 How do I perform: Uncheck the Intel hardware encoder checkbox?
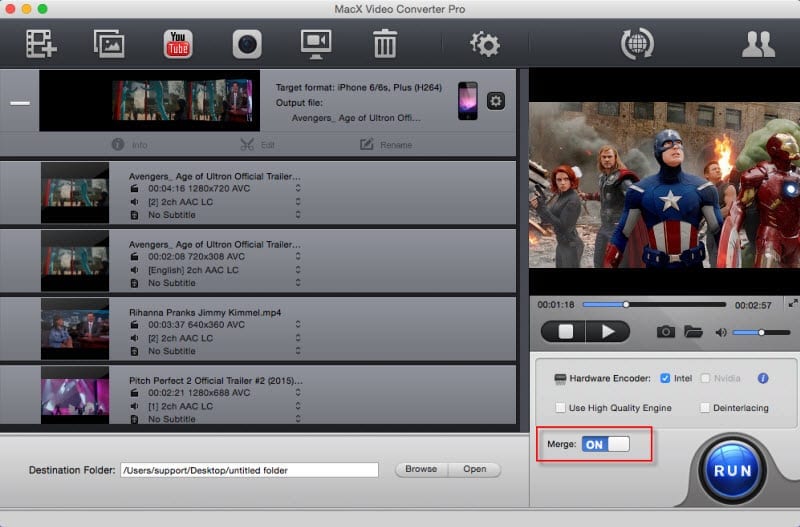665,378
